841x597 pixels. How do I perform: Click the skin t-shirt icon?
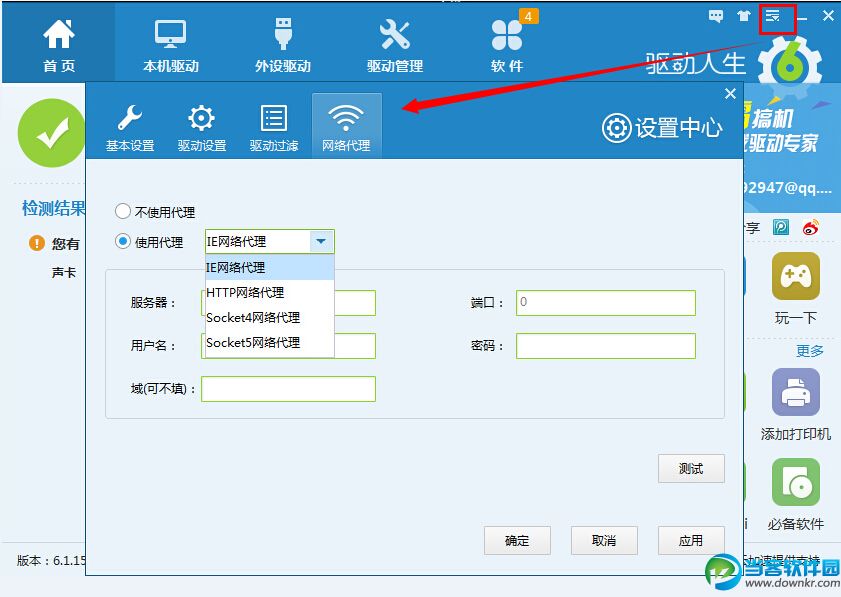pos(743,16)
